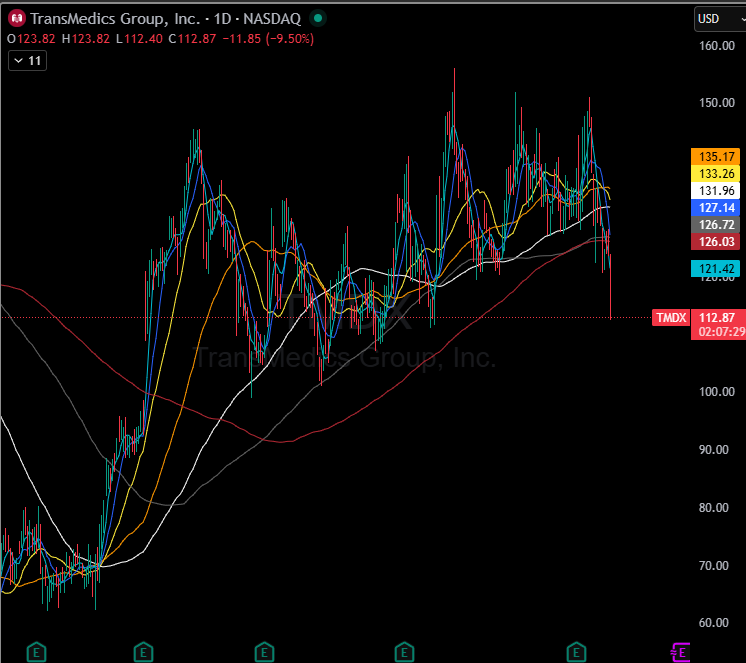Click the dark red 126.03 moving average label
This screenshot has width=746, height=663.
715,242
